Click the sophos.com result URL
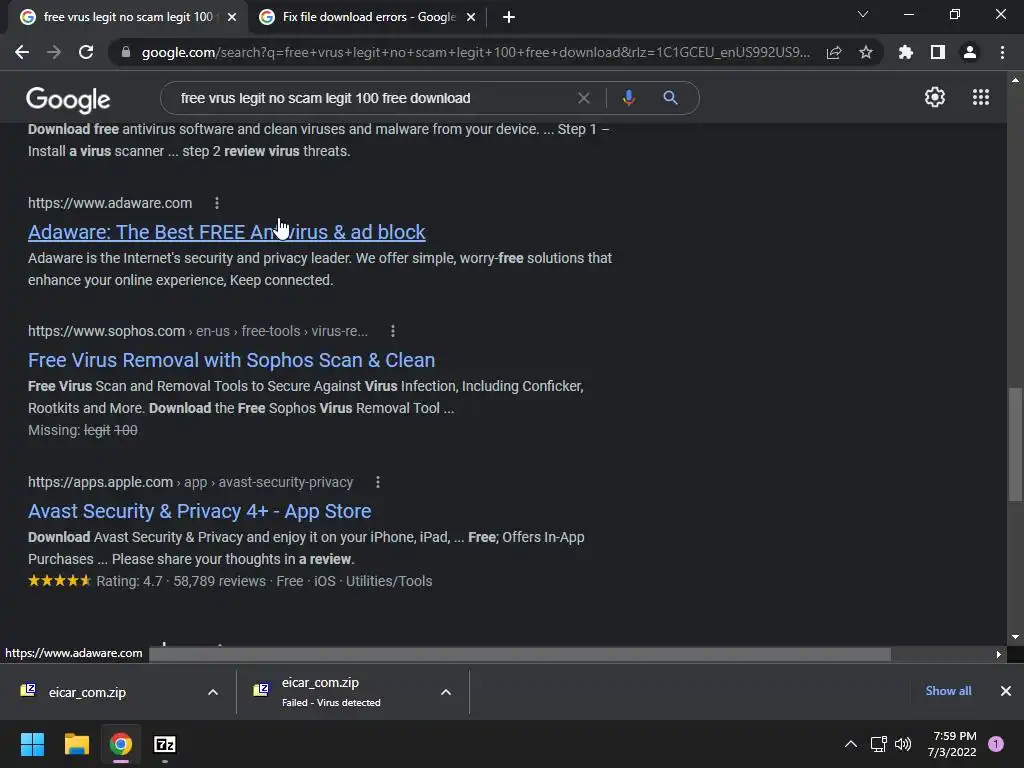The width and height of the screenshot is (1024, 768). (198, 331)
